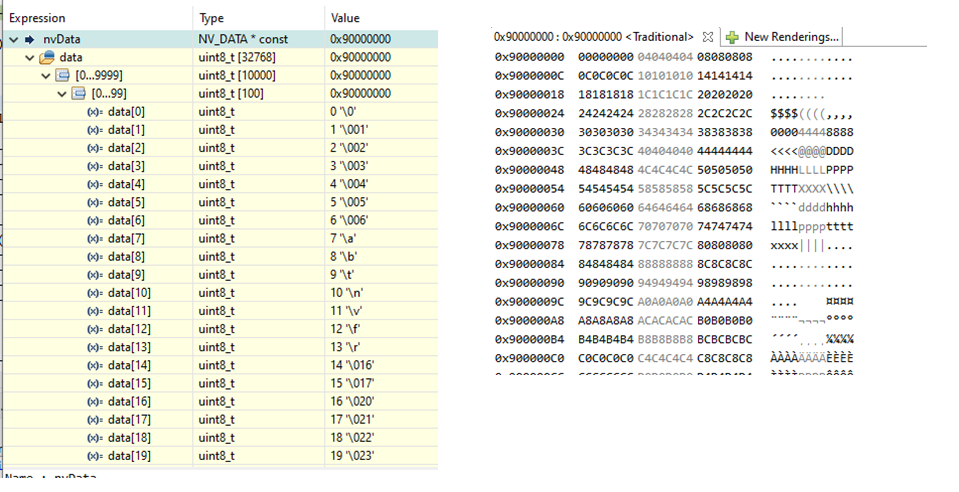Close the 0x90000000 Traditional rendering tab
959x492 pixels.
point(708,37)
